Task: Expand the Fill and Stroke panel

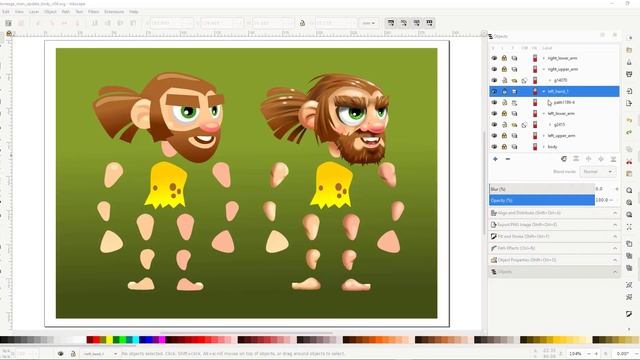Action: (x=554, y=236)
